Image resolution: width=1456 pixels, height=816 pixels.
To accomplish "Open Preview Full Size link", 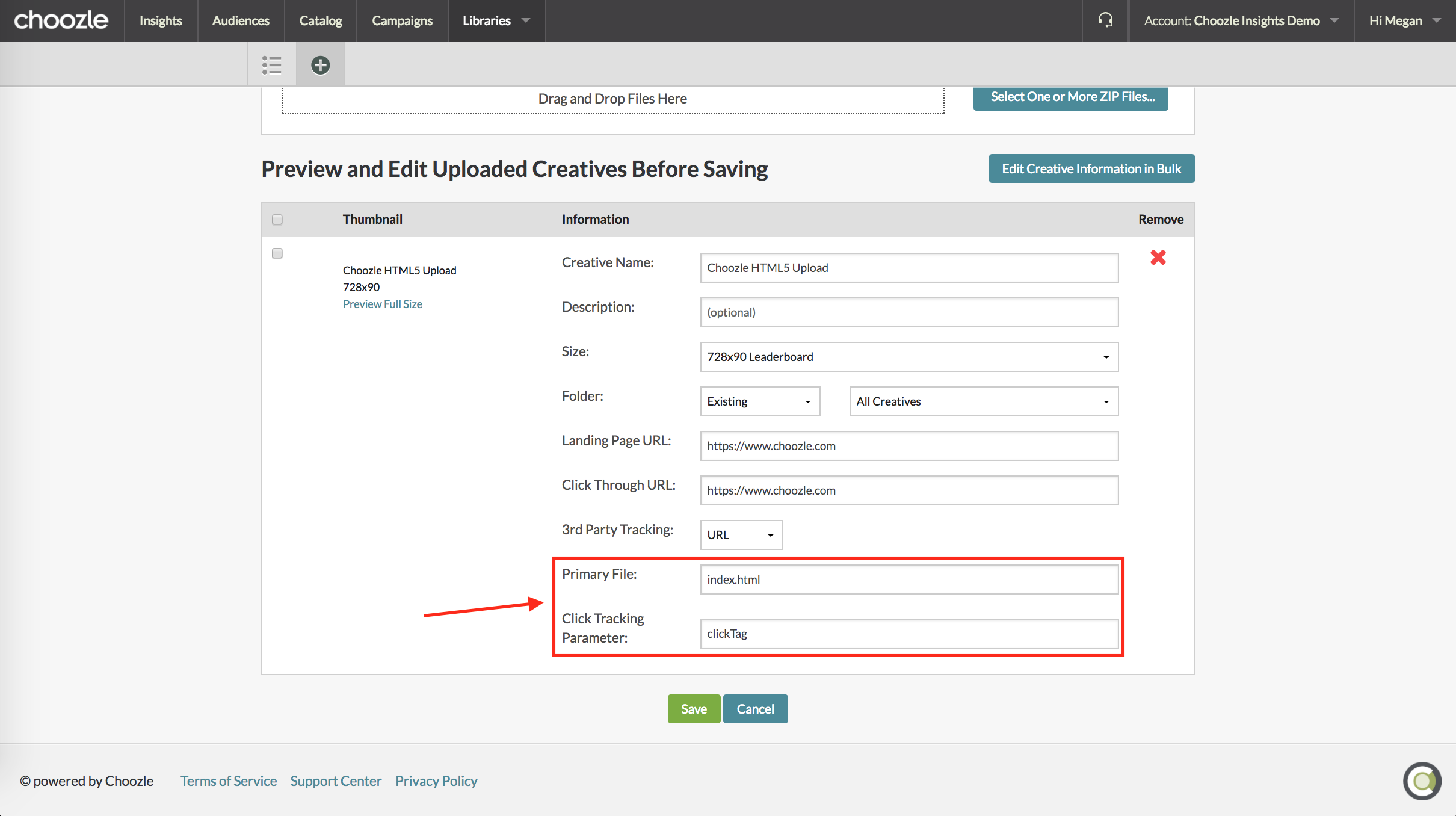I will 382,304.
